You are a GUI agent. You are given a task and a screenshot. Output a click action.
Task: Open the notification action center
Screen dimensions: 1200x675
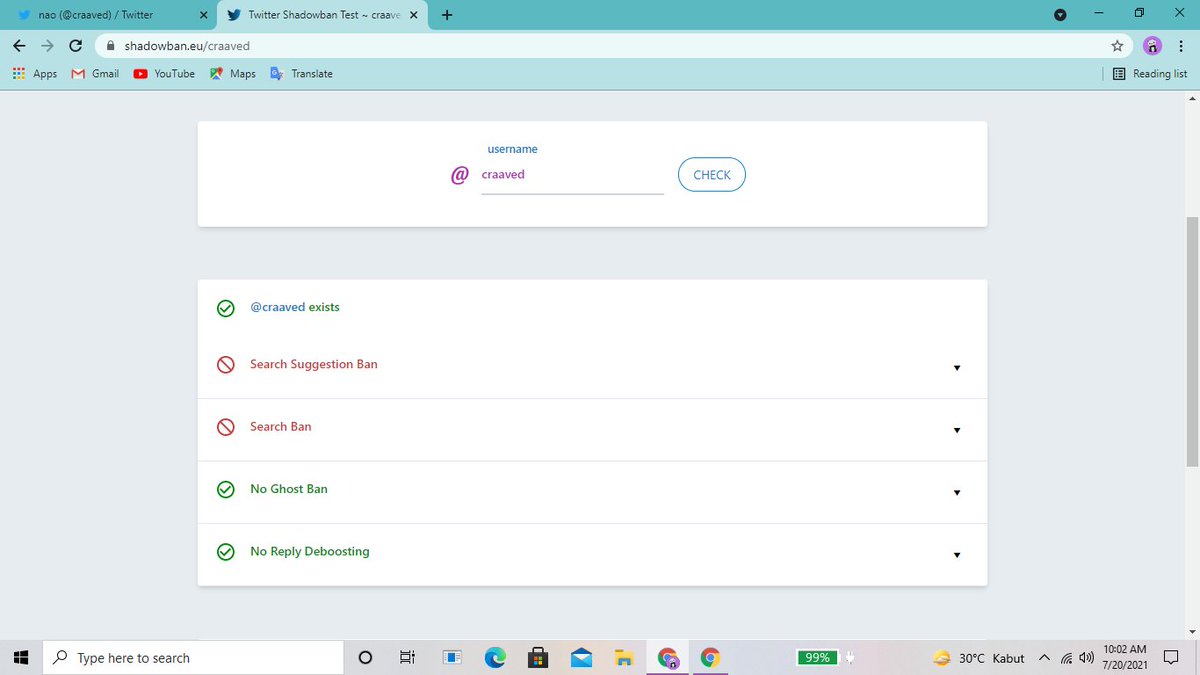1172,658
